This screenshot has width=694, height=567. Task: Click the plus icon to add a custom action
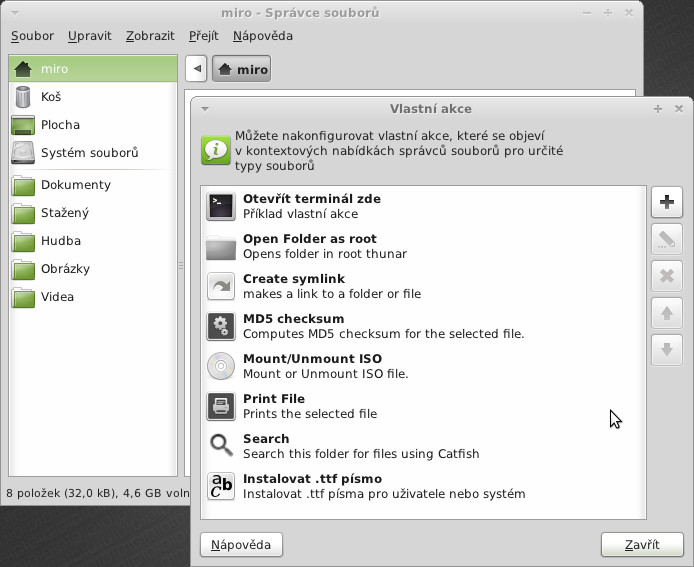click(x=667, y=202)
